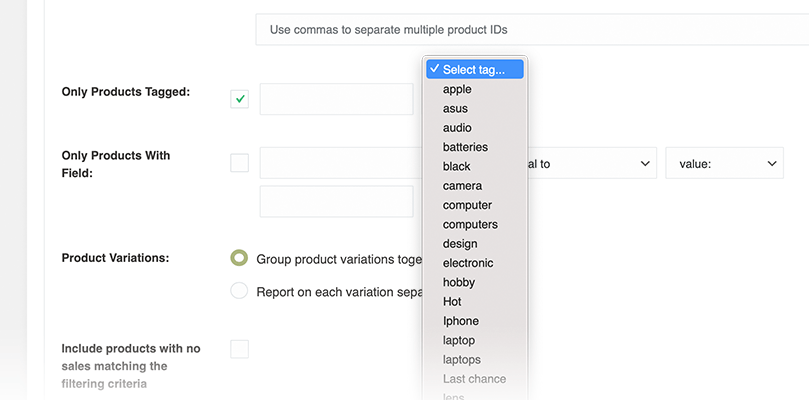Pick asus from the tag list
This screenshot has height=400, width=809.
455,108
